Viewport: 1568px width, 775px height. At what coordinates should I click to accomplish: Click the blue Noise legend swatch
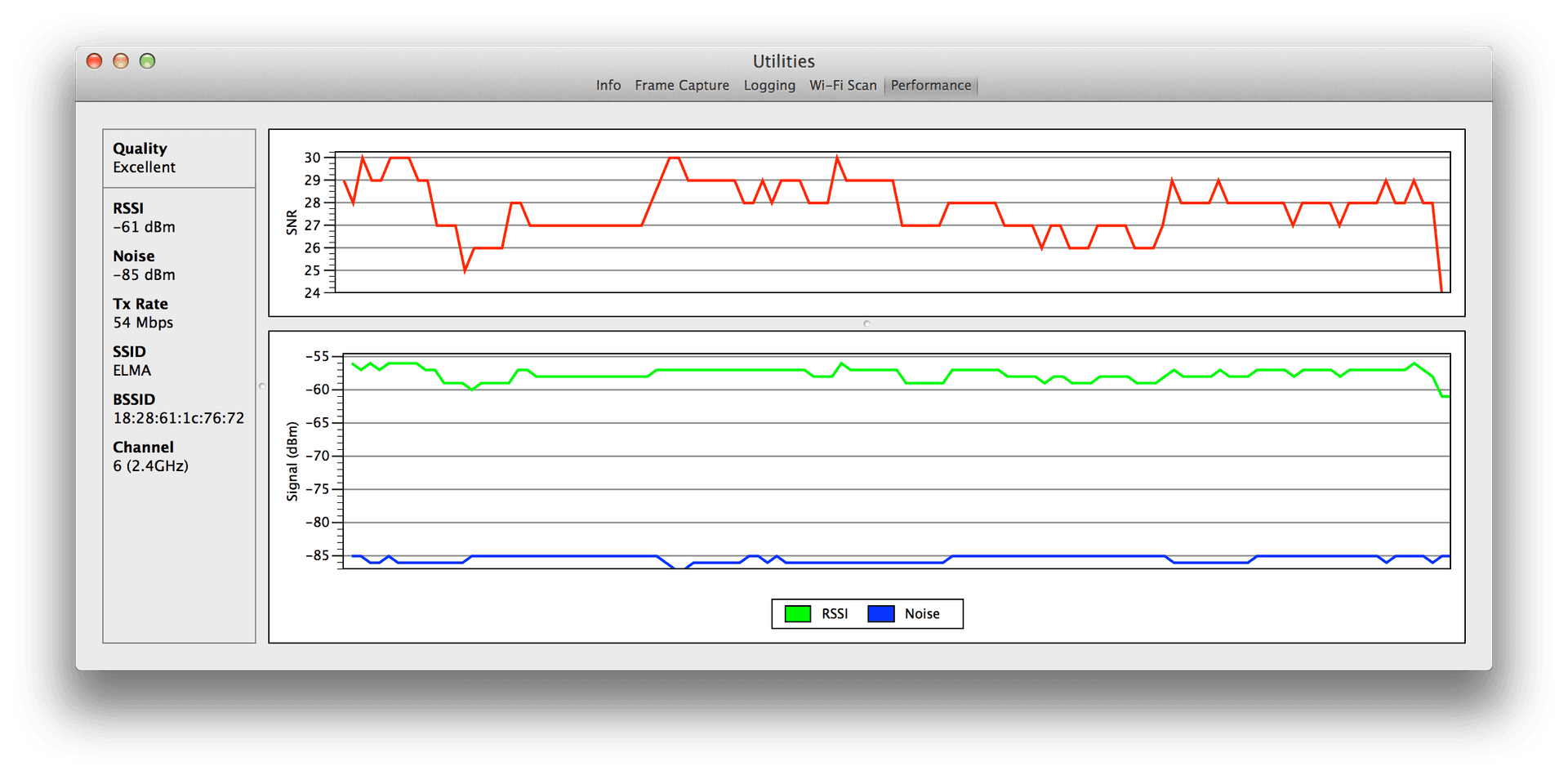(880, 613)
